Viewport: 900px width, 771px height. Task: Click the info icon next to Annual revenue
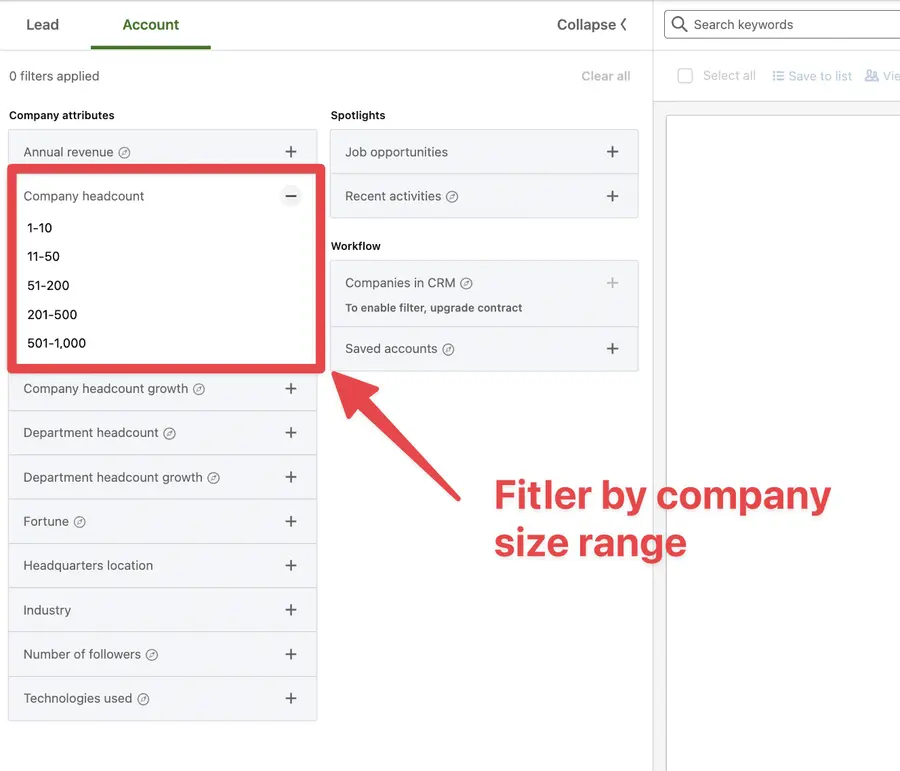(122, 150)
